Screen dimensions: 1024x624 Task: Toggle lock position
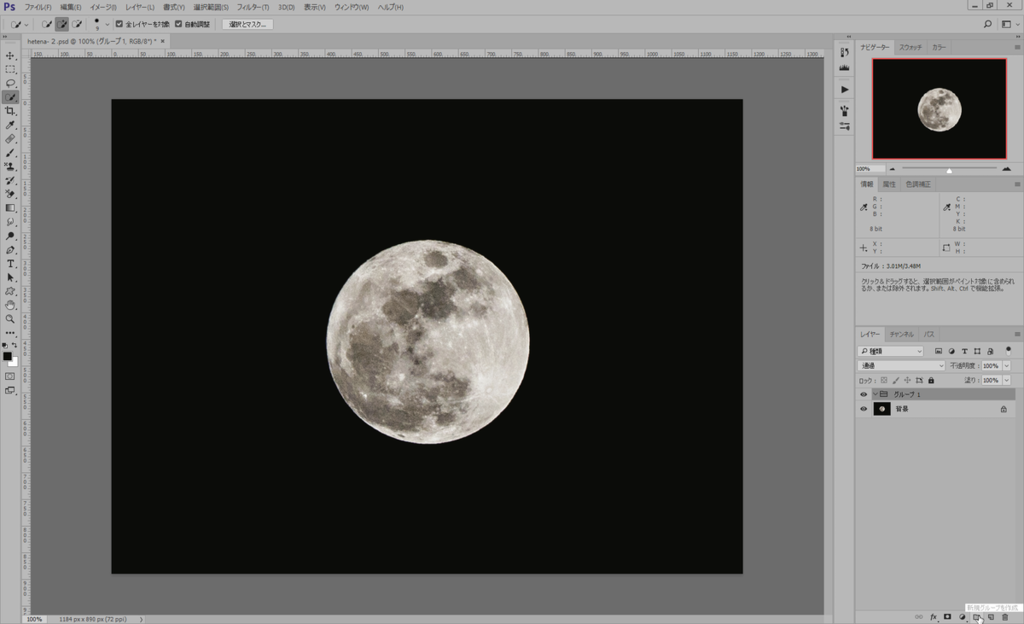click(x=907, y=380)
